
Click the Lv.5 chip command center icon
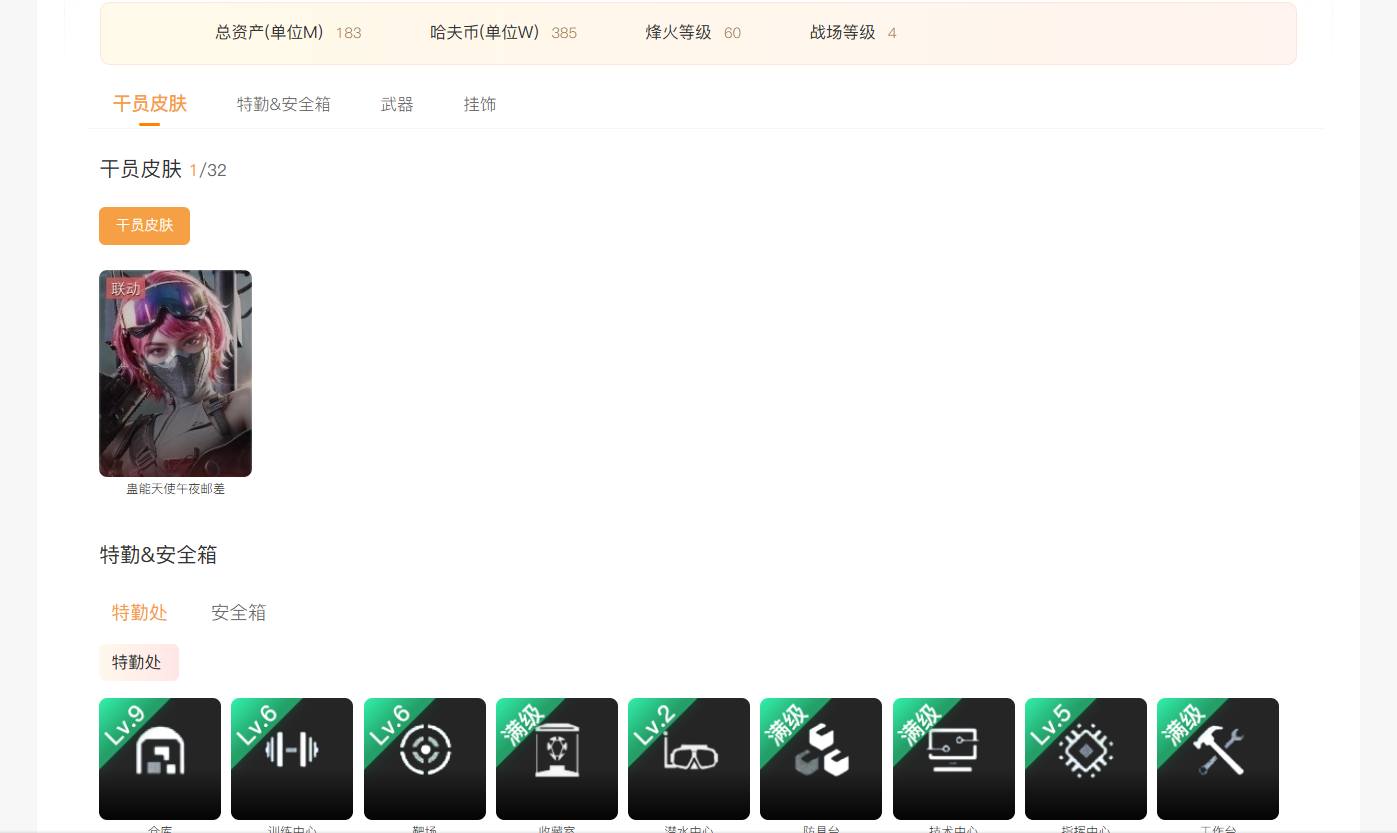click(x=1086, y=759)
